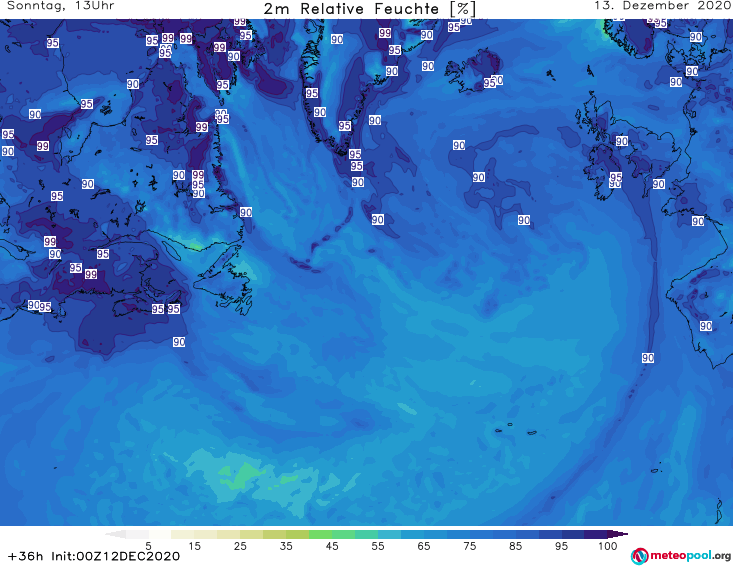Click the legend label '5'
The image size is (733, 566).
[148, 546]
